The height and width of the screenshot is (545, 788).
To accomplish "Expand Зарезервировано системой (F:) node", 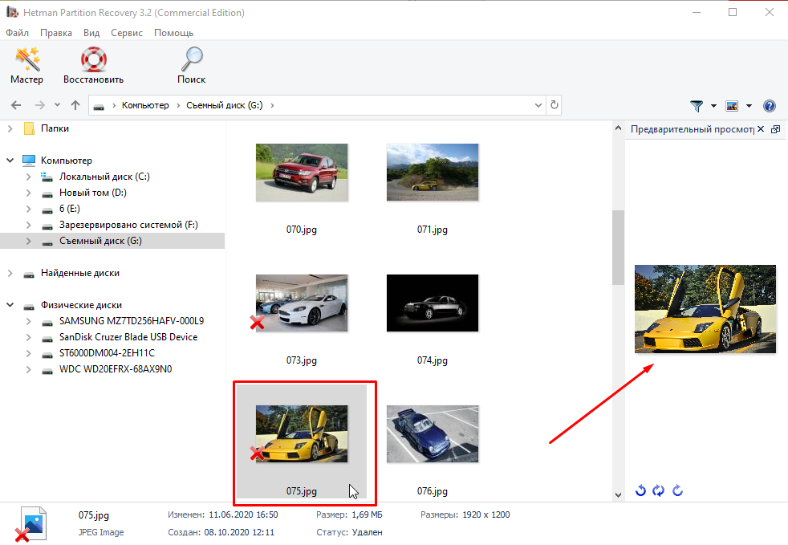I will (28, 225).
